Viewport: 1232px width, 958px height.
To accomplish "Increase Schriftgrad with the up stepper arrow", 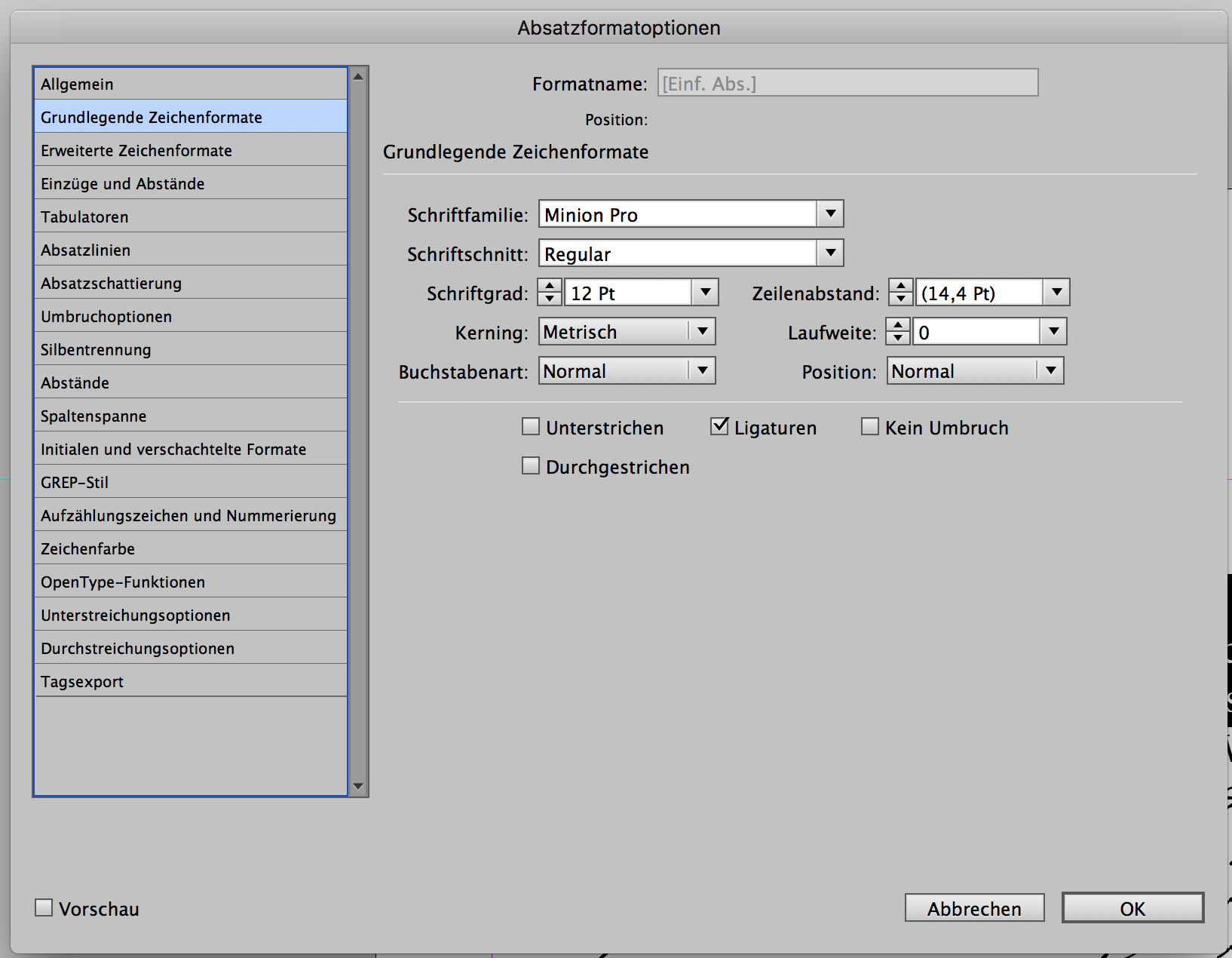I will [550, 286].
